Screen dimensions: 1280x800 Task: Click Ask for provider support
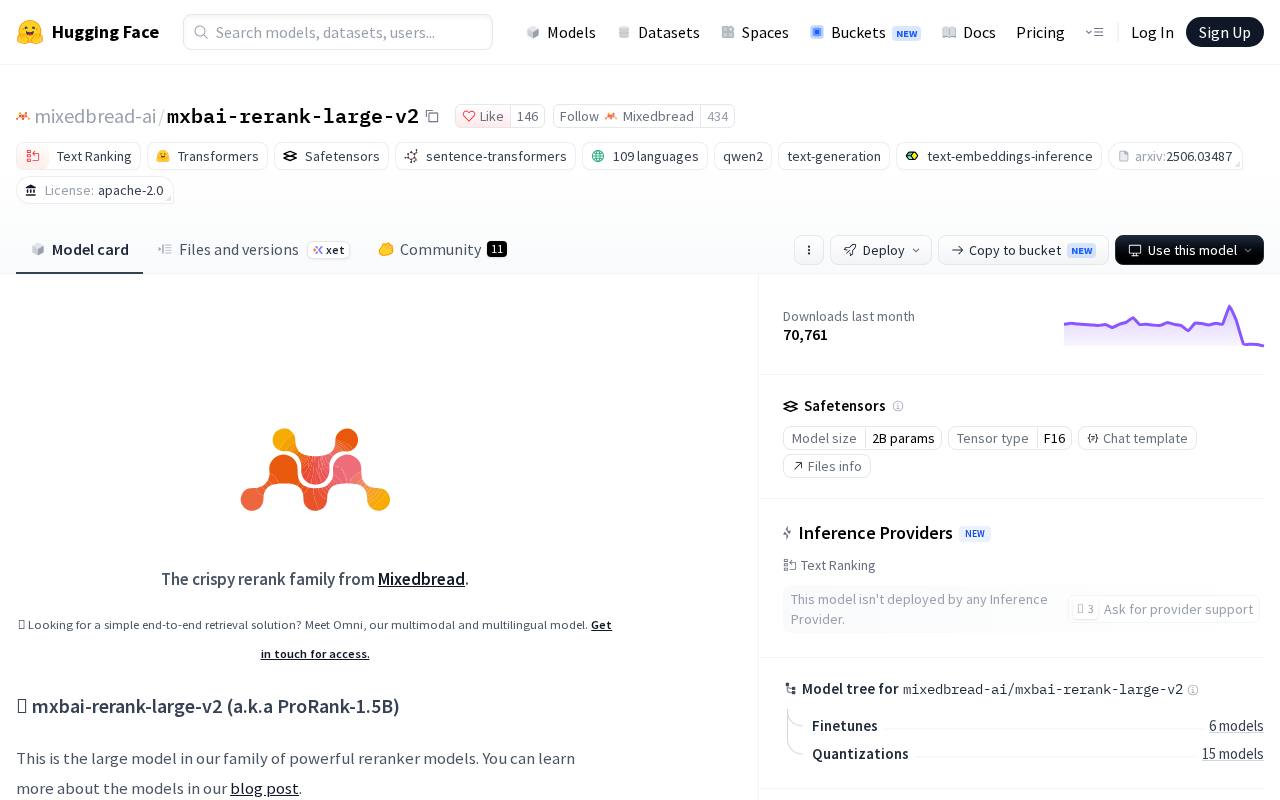(1164, 609)
